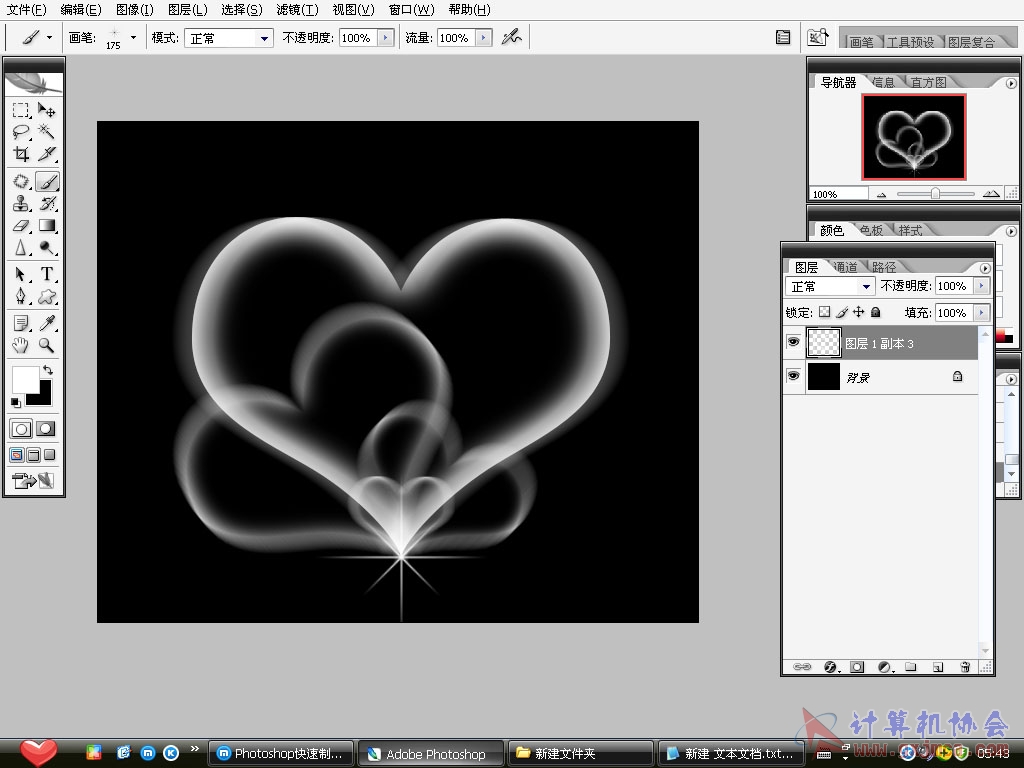Select the Notes tool
This screenshot has width=1024, height=768.
tap(21, 323)
